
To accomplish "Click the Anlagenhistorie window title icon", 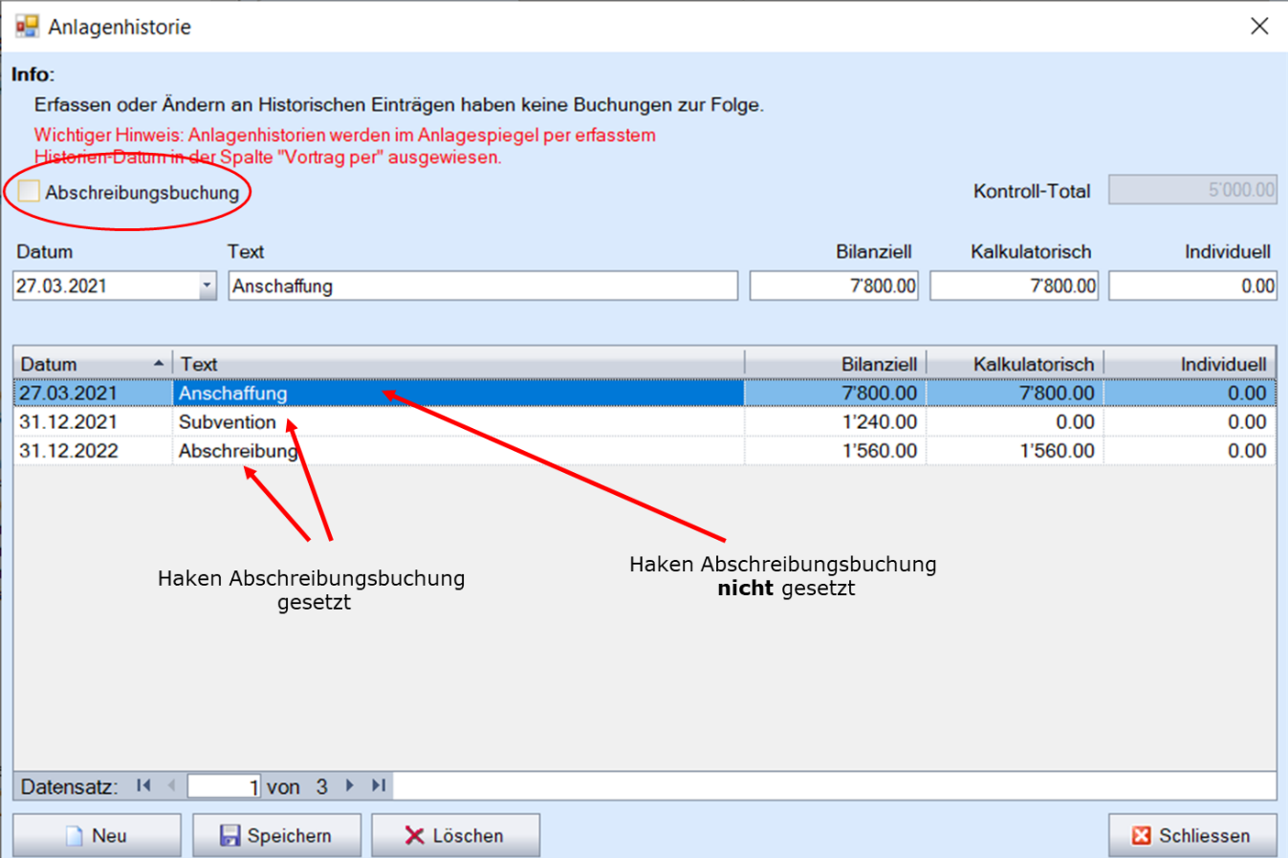I will [27, 26].
